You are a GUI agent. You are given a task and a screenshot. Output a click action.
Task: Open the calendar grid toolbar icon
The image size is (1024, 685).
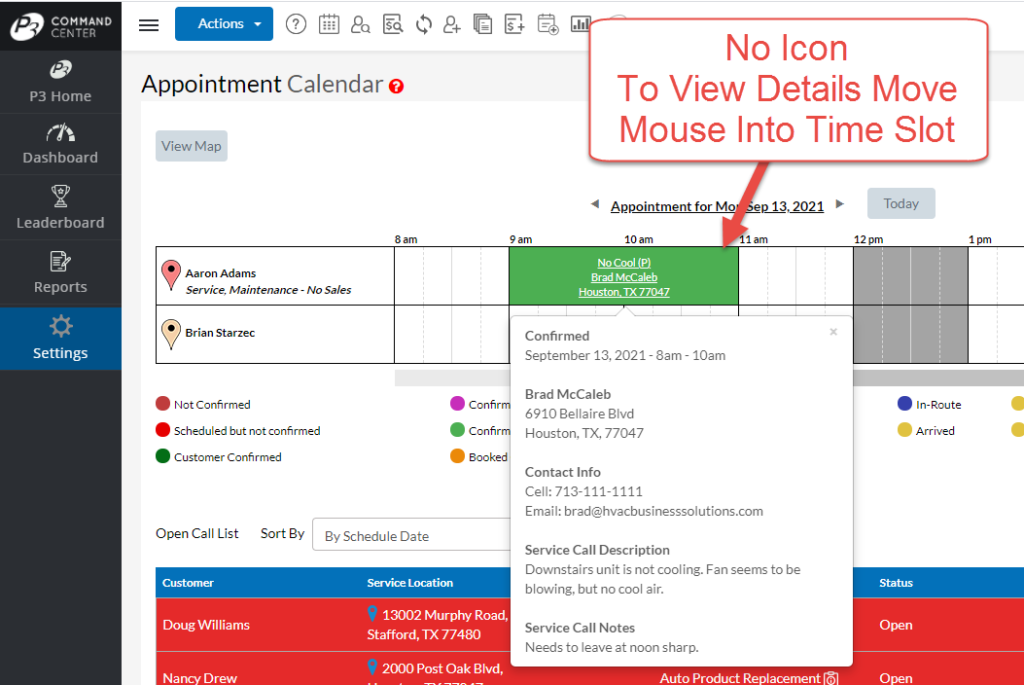click(x=329, y=25)
